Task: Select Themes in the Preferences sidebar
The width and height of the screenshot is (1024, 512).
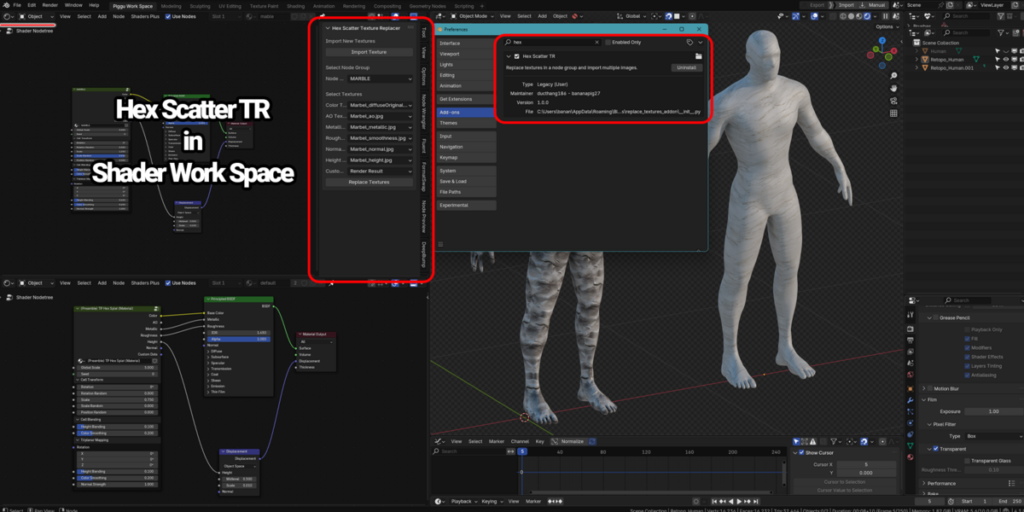Action: (466, 123)
